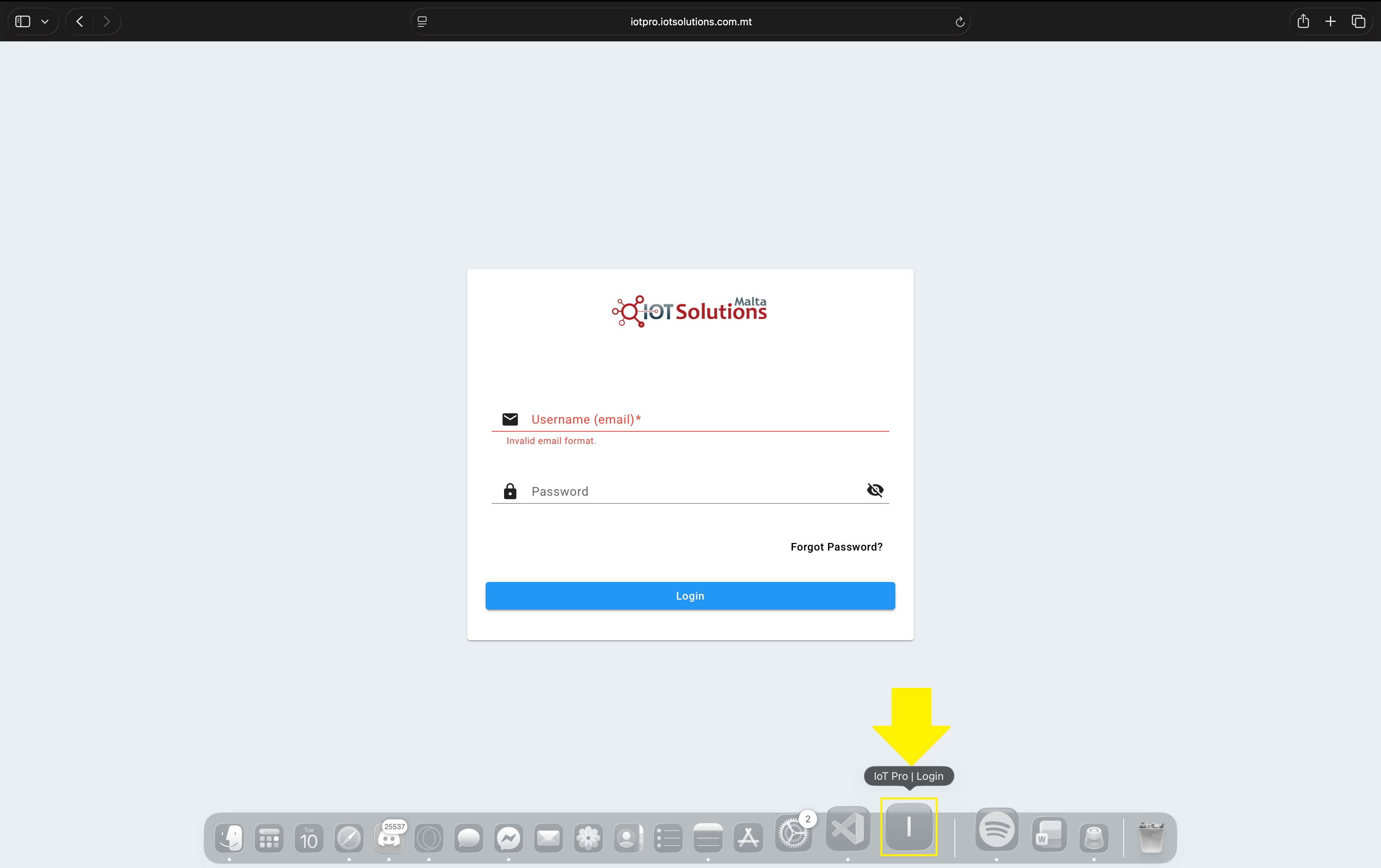Image resolution: width=1381 pixels, height=868 pixels.
Task: Go forward to the next page
Action: click(107, 22)
